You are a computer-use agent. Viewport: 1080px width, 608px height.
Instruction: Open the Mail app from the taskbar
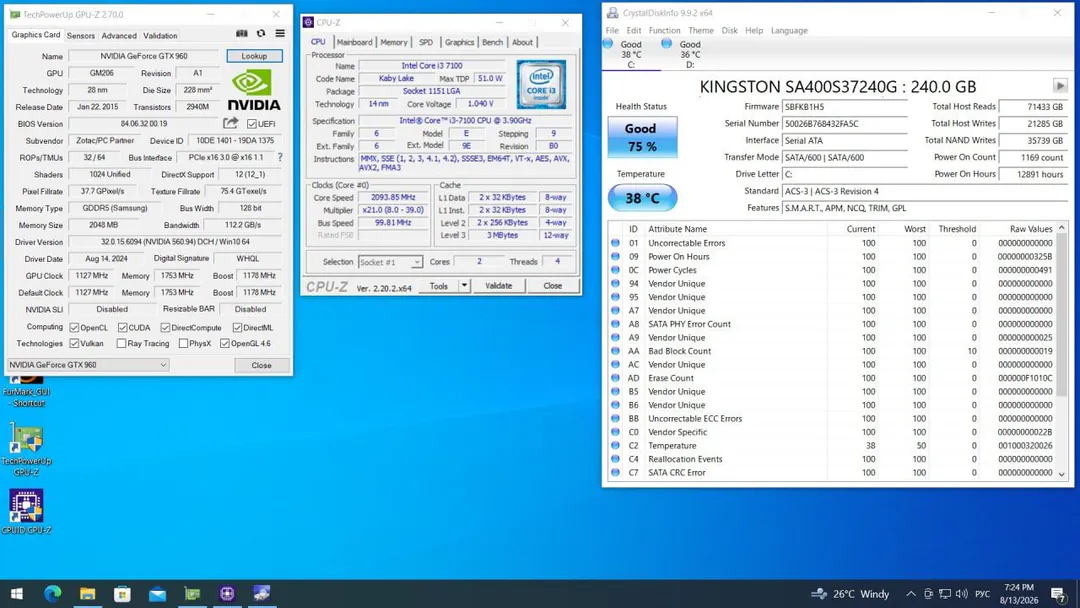(x=158, y=594)
